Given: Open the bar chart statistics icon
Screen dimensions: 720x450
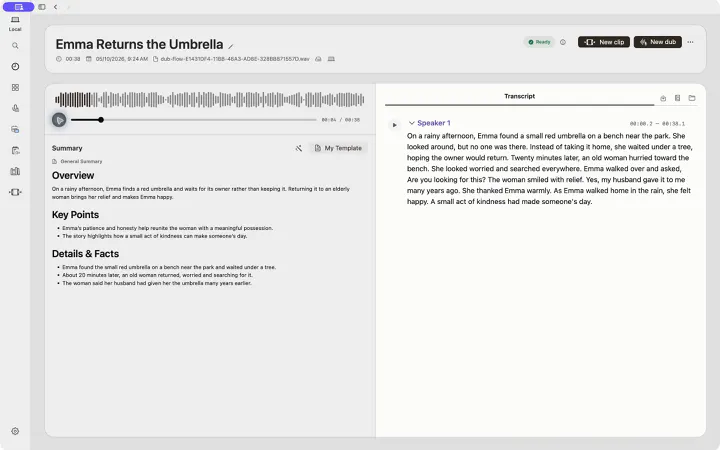Looking at the screenshot, I should pos(15,171).
